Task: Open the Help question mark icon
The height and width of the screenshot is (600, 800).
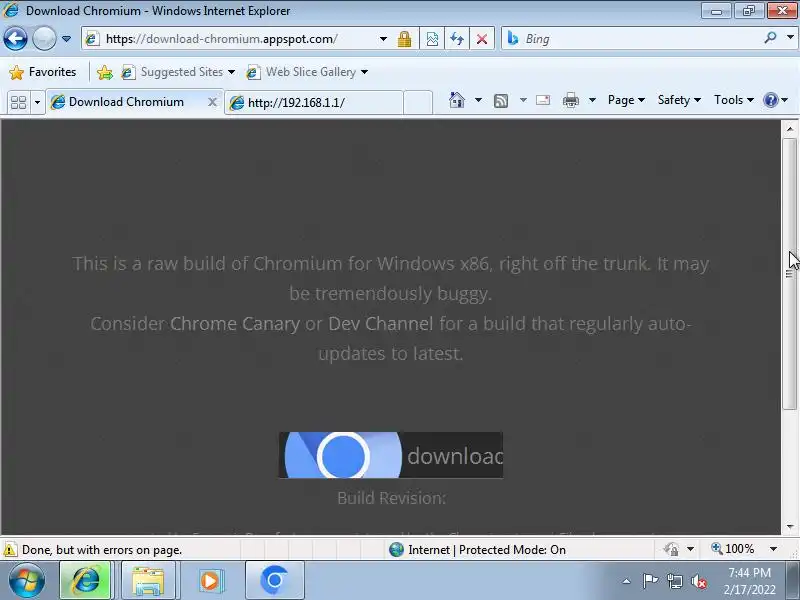Action: [770, 100]
